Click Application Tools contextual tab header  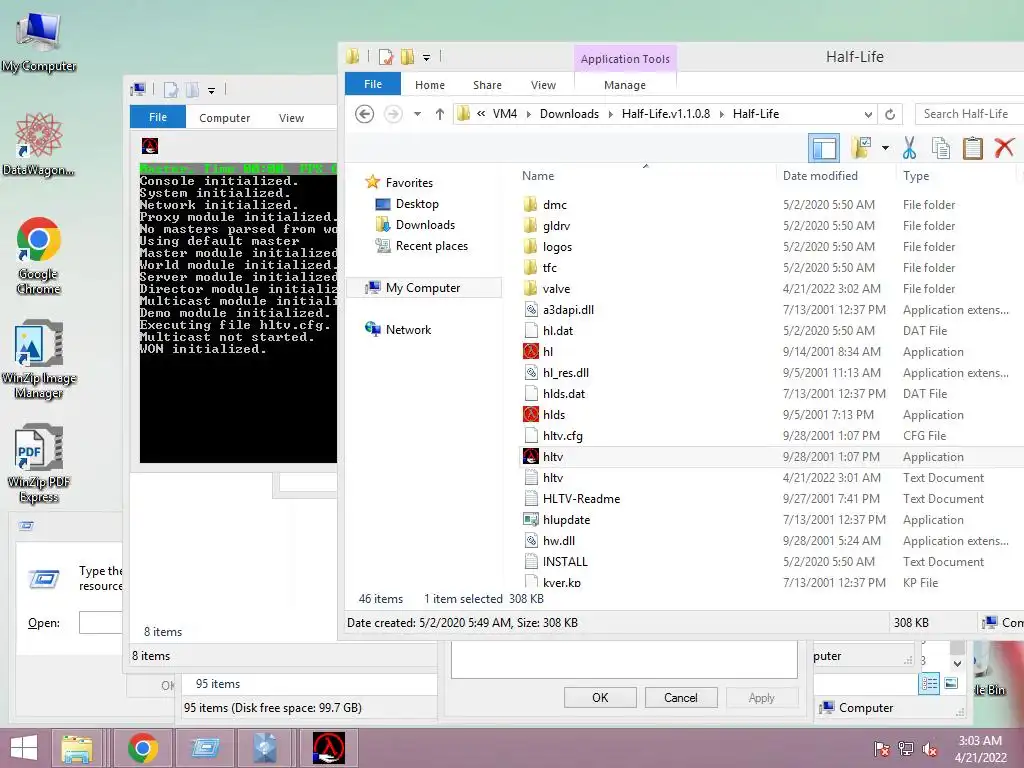pyautogui.click(x=625, y=59)
